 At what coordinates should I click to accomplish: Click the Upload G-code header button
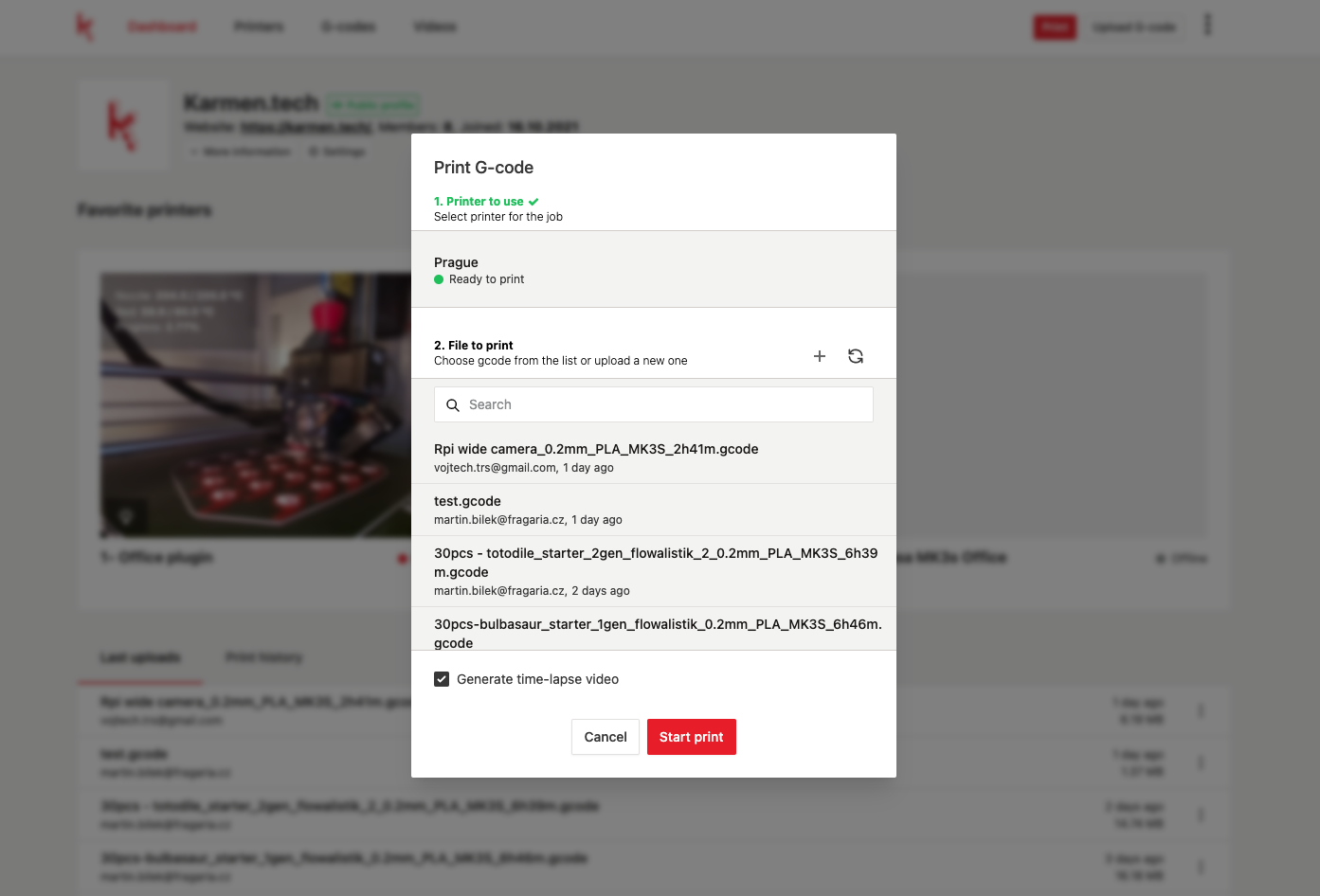click(x=1134, y=27)
